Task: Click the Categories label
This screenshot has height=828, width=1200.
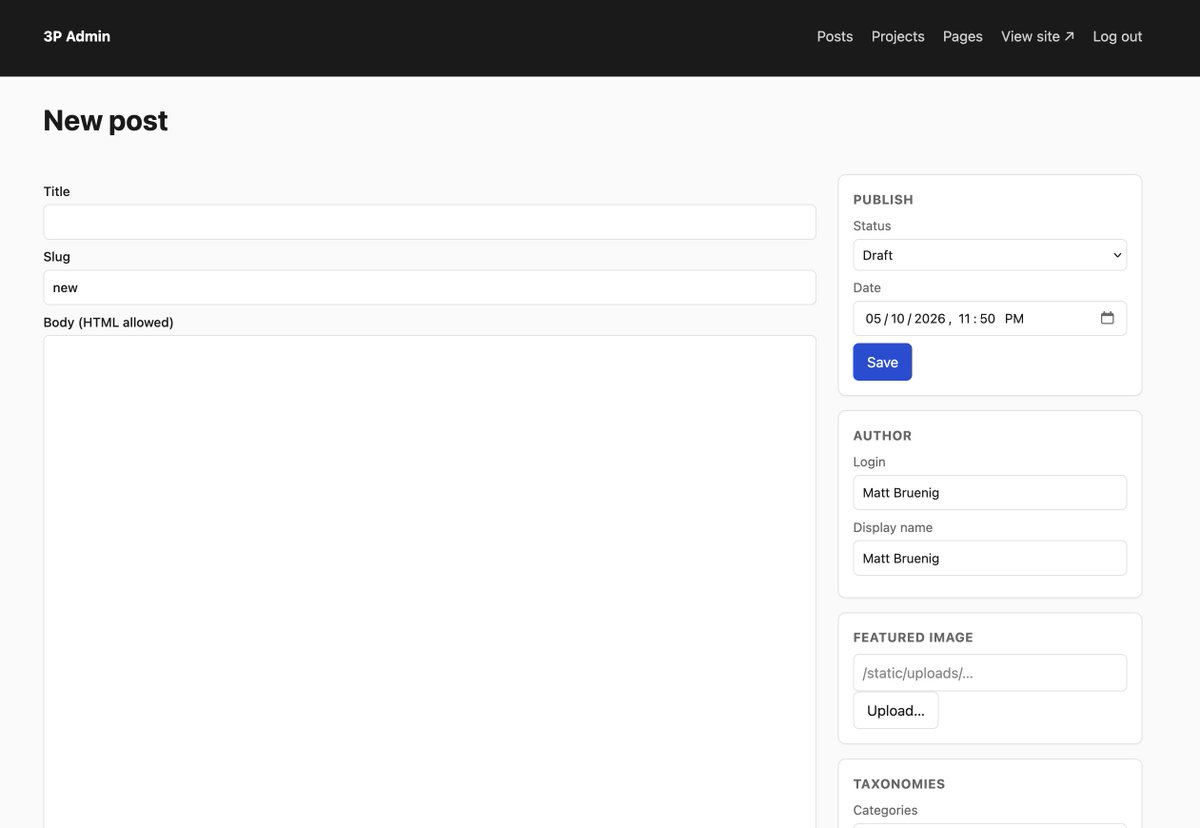Action: click(885, 810)
